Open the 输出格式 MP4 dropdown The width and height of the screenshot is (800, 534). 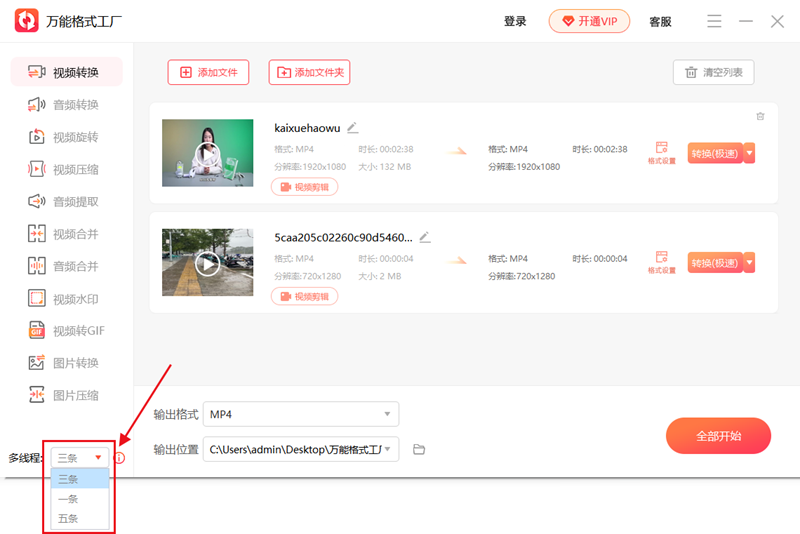[301, 414]
